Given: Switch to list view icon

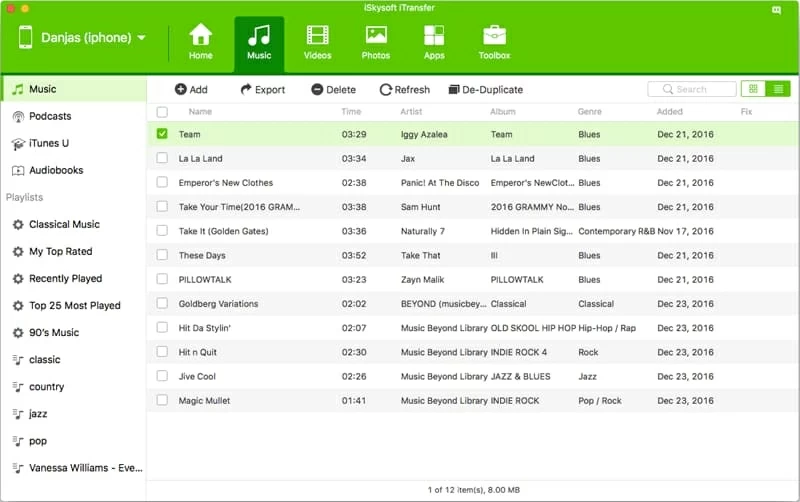Looking at the screenshot, I should 778,89.
